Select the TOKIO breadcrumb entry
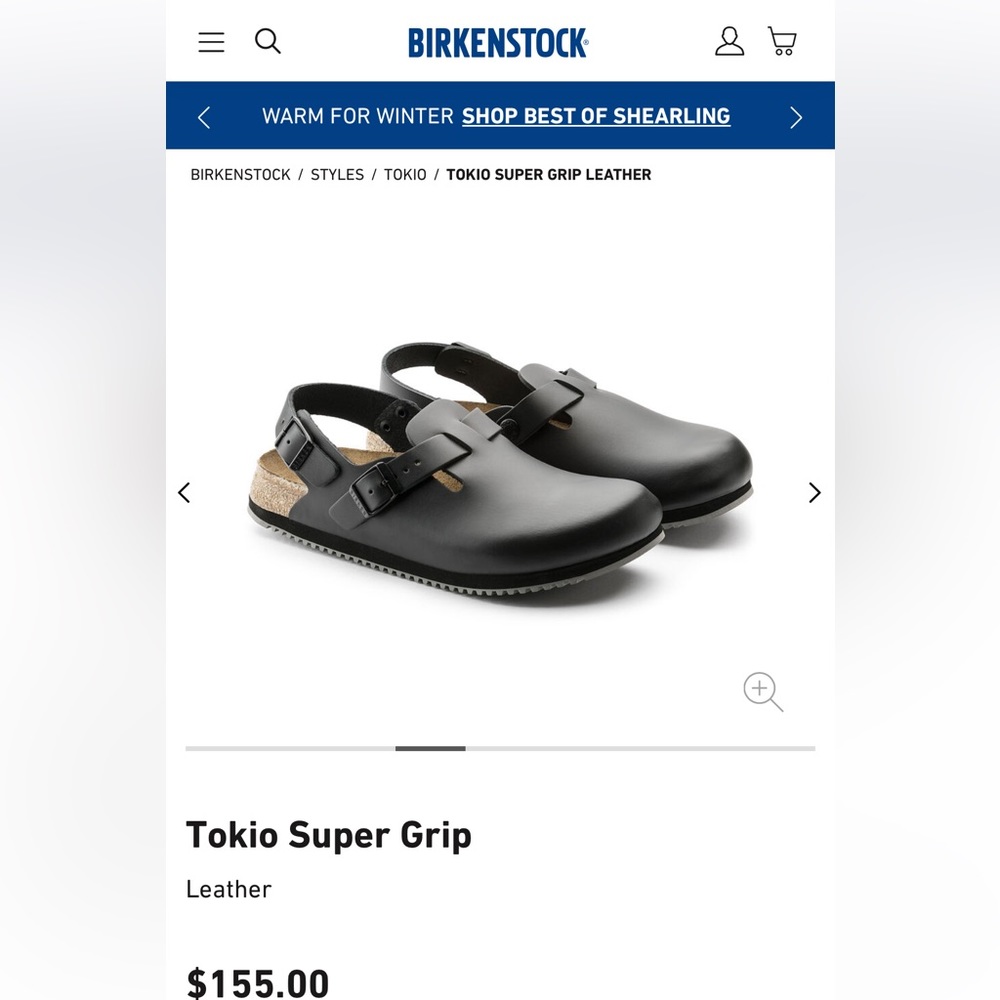Screen dimensions: 1000x1000 [406, 174]
